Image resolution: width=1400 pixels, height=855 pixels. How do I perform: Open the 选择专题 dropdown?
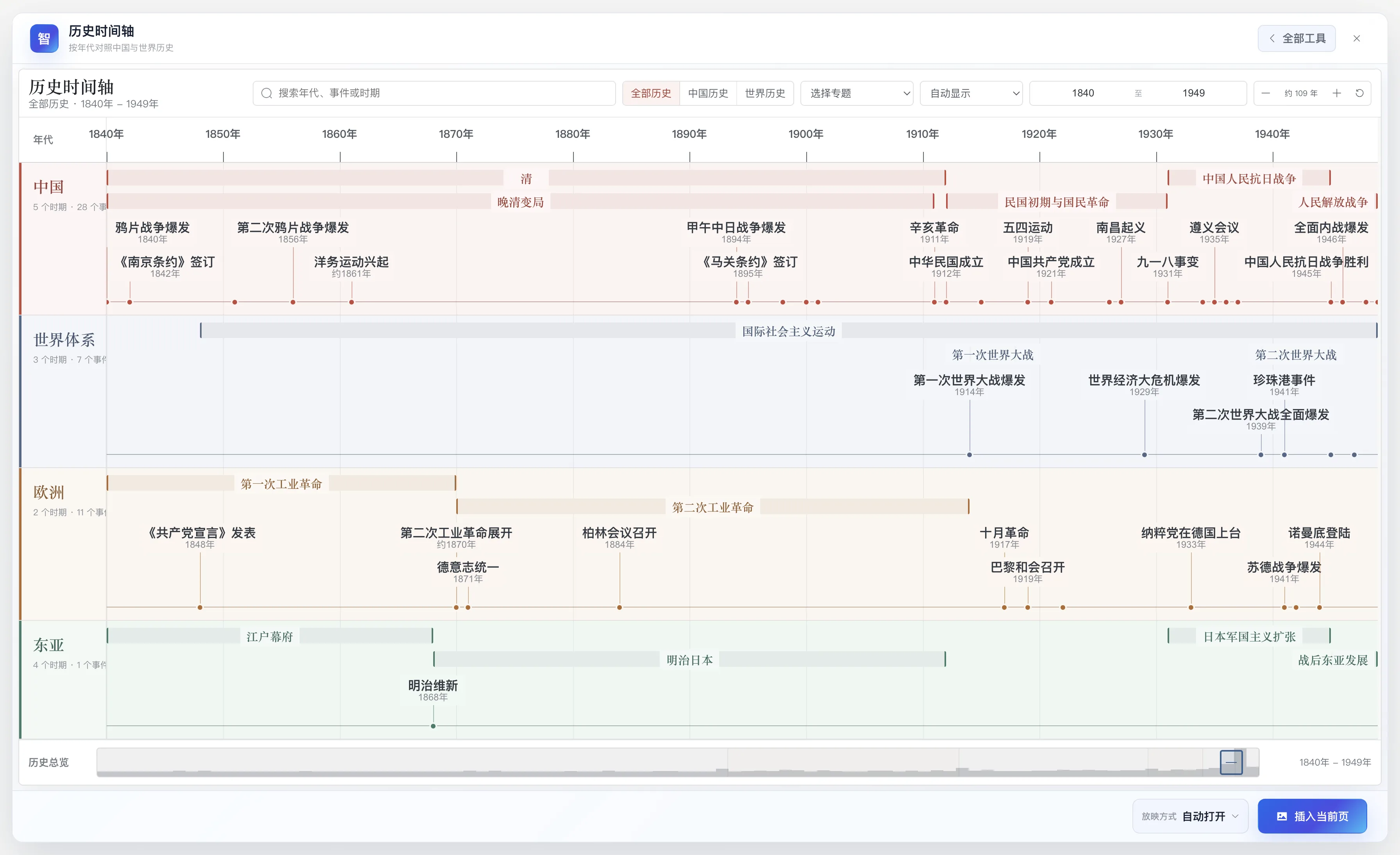857,93
